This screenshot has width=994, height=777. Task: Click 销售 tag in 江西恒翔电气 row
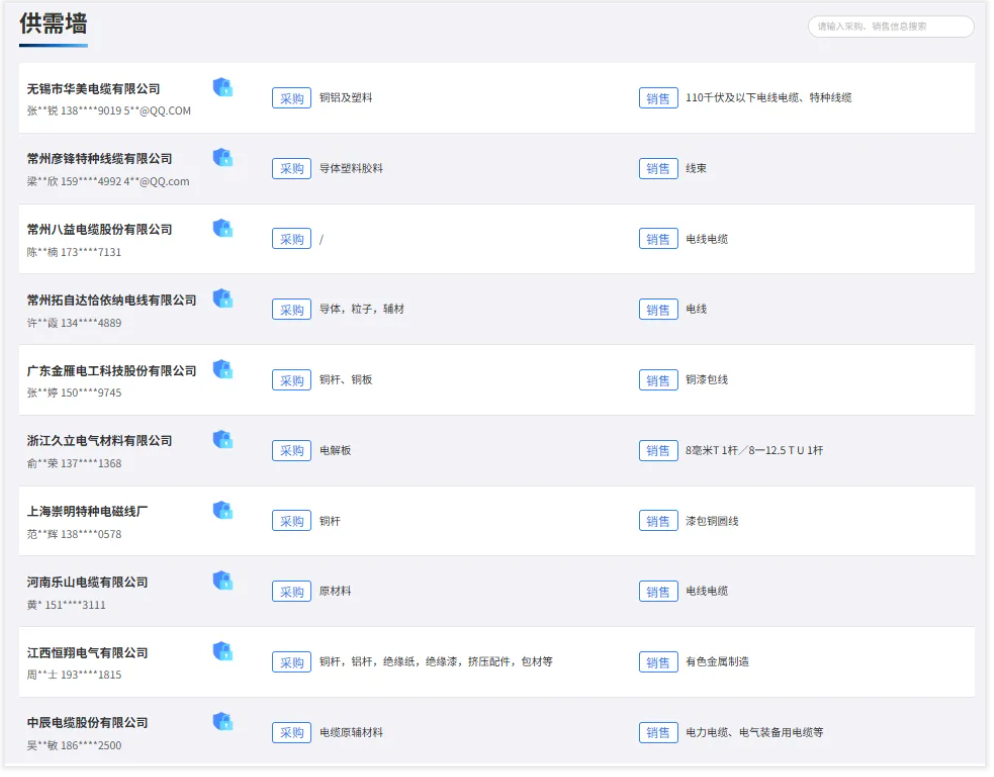[659, 663]
